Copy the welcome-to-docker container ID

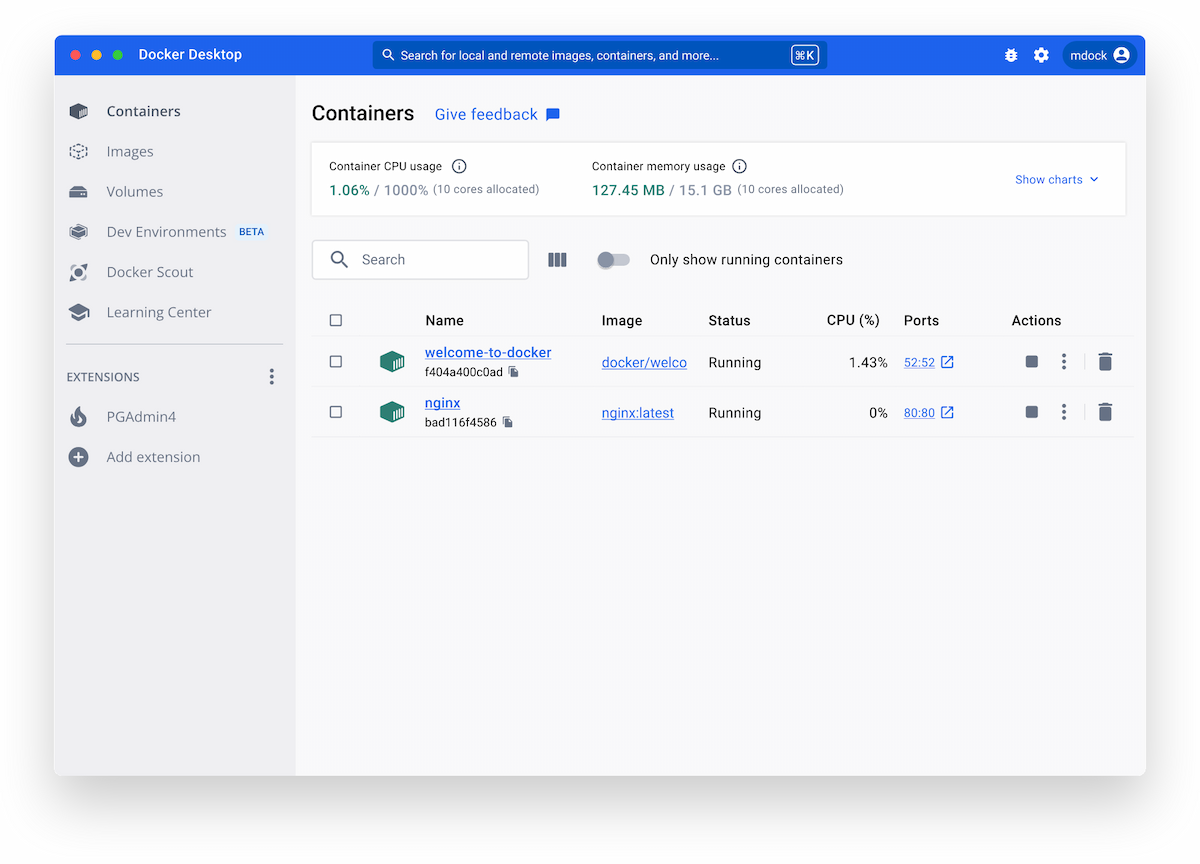[514, 372]
